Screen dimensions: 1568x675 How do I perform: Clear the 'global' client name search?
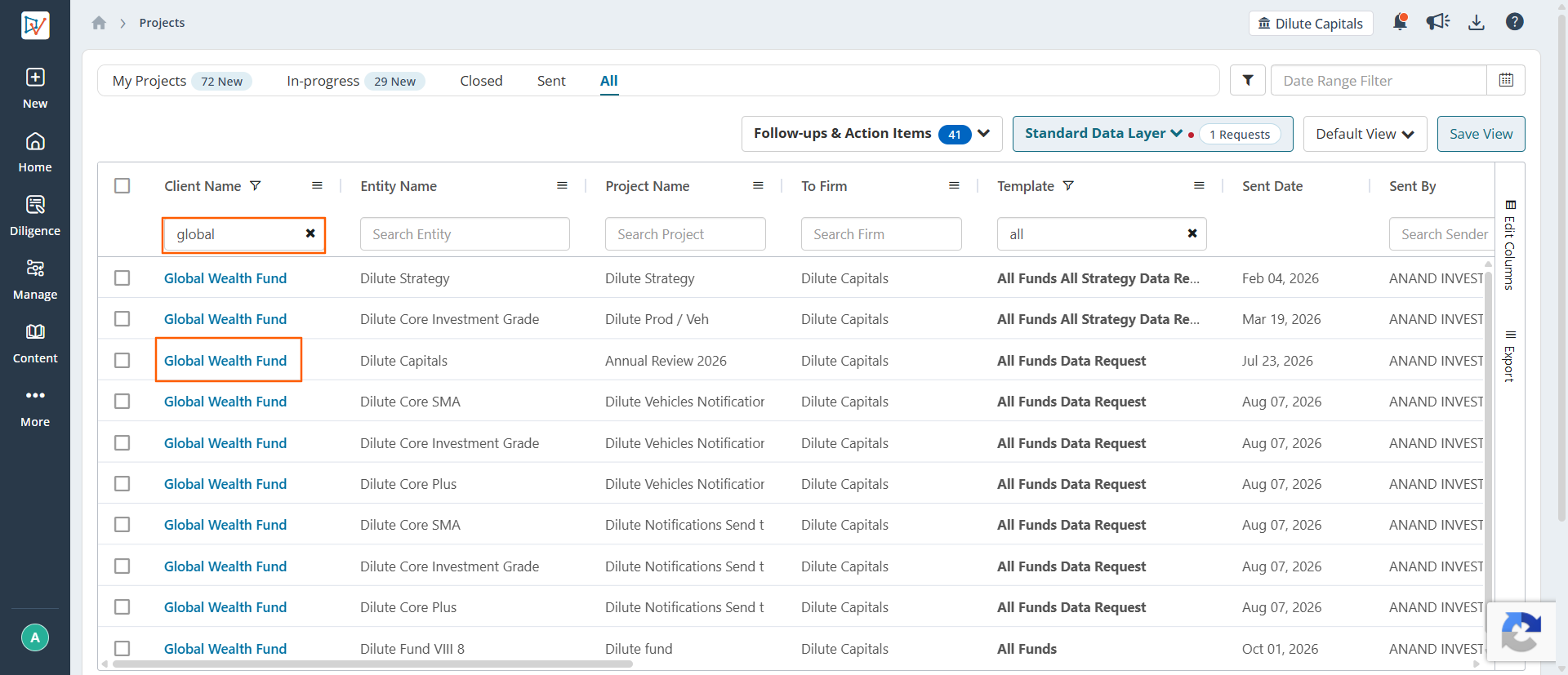310,233
